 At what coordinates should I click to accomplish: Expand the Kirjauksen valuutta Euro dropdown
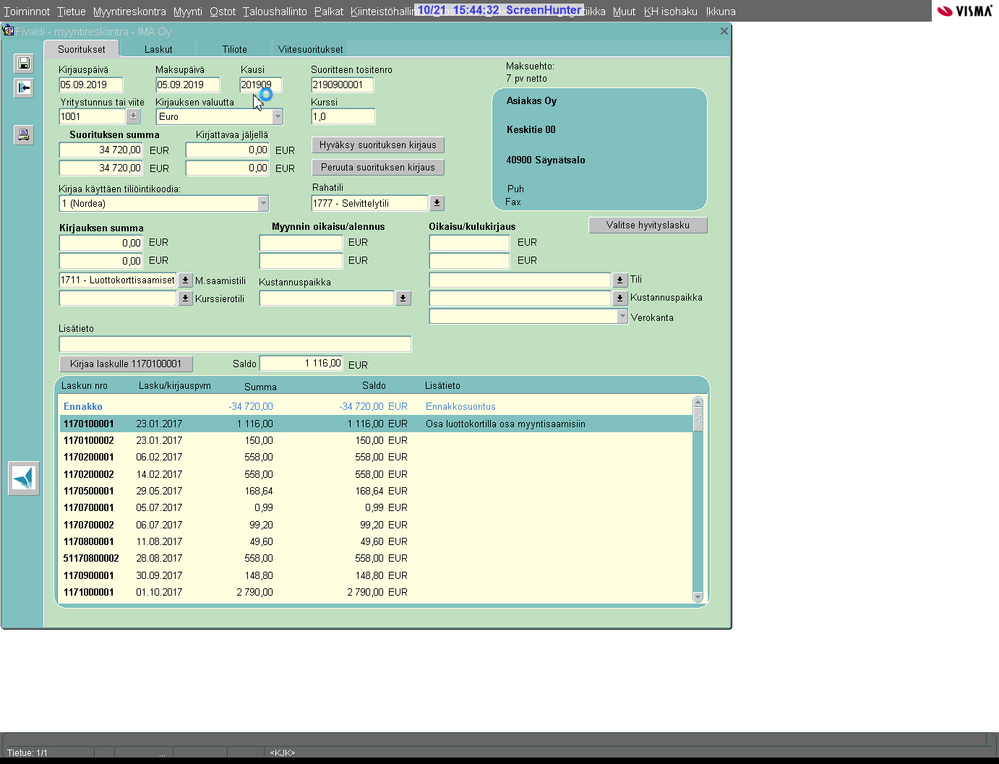click(277, 117)
